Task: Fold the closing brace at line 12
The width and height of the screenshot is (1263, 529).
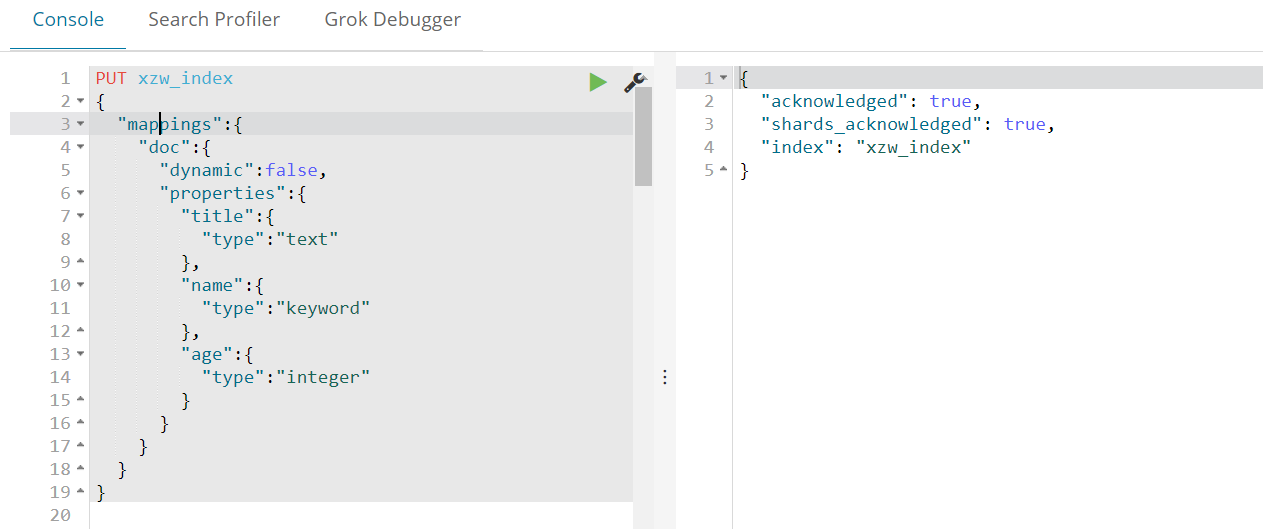Action: click(80, 331)
